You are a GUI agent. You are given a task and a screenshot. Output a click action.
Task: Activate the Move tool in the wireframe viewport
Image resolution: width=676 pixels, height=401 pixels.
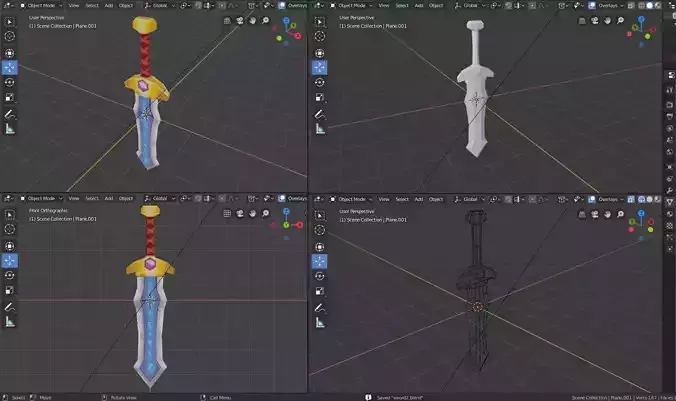[319, 261]
